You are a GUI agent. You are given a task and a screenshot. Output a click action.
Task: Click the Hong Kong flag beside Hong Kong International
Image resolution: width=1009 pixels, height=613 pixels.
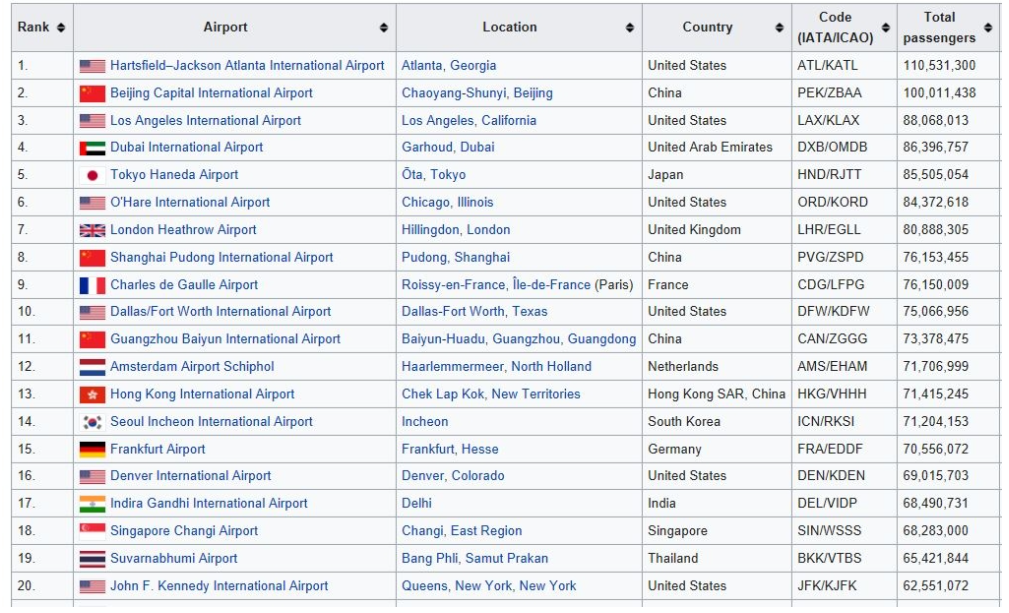pos(92,394)
